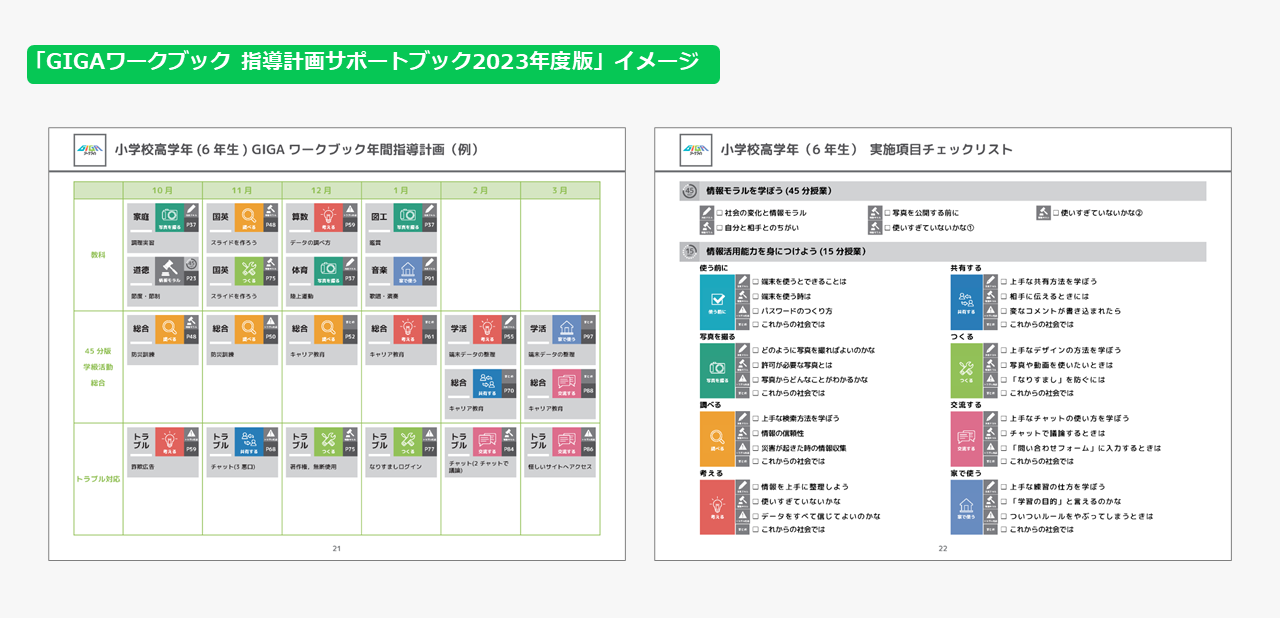This screenshot has height=618, width=1280.
Task: Click page number 21
Action: point(337,548)
